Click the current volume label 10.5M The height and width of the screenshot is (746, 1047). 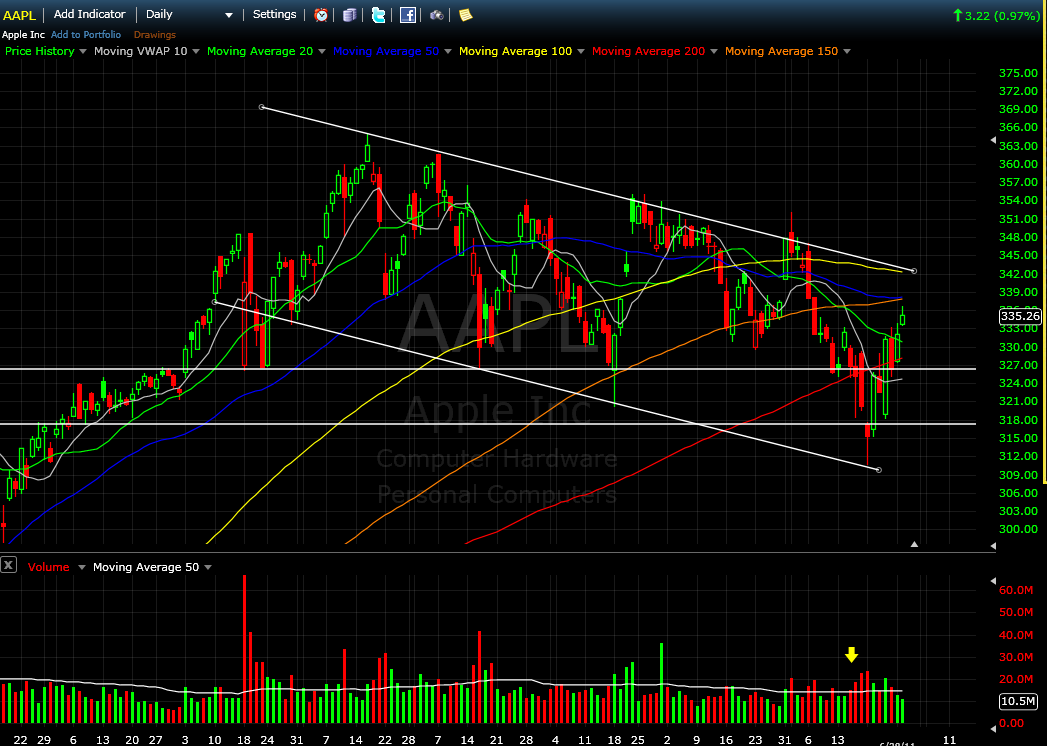[1018, 701]
